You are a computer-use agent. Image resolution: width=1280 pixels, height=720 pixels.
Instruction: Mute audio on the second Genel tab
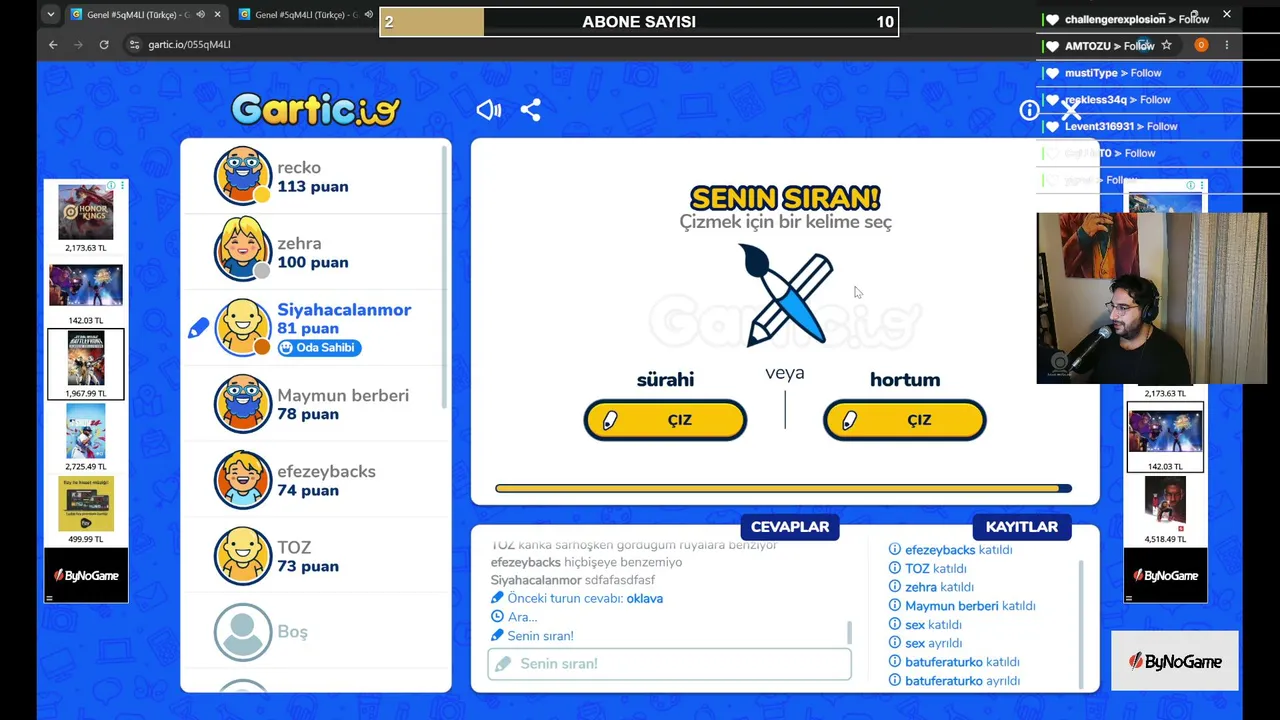coord(368,15)
